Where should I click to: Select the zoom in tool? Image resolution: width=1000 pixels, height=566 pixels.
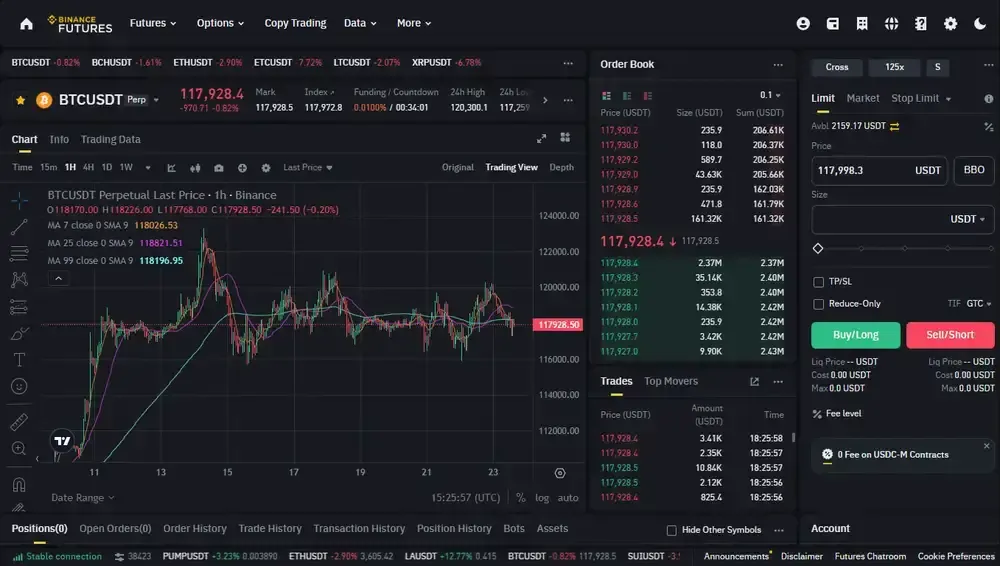click(x=19, y=449)
